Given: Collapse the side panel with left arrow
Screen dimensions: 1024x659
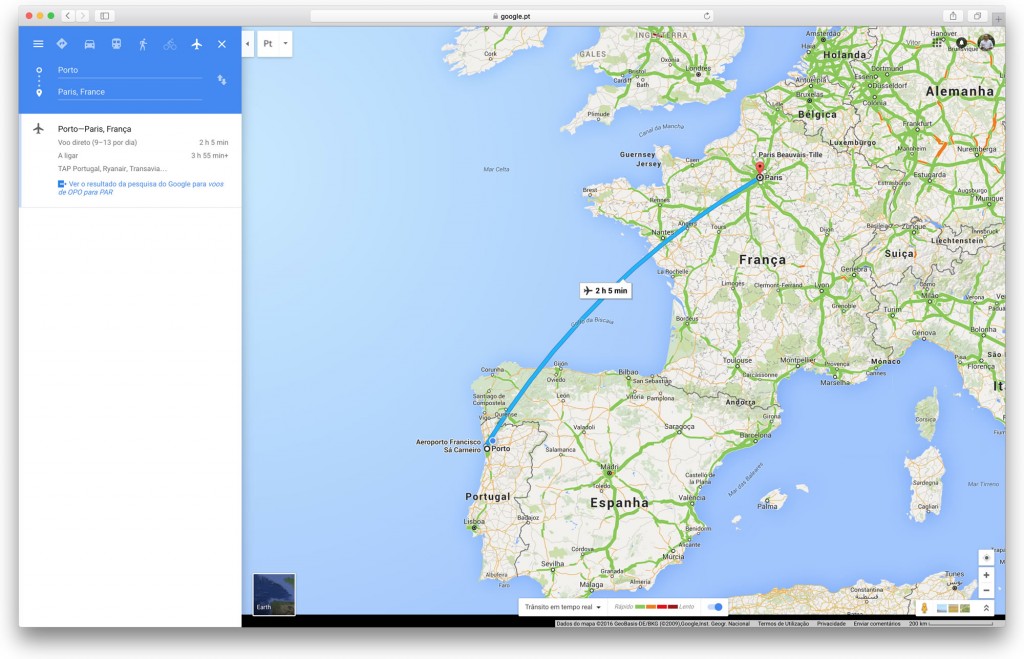Looking at the screenshot, I should click(x=248, y=44).
